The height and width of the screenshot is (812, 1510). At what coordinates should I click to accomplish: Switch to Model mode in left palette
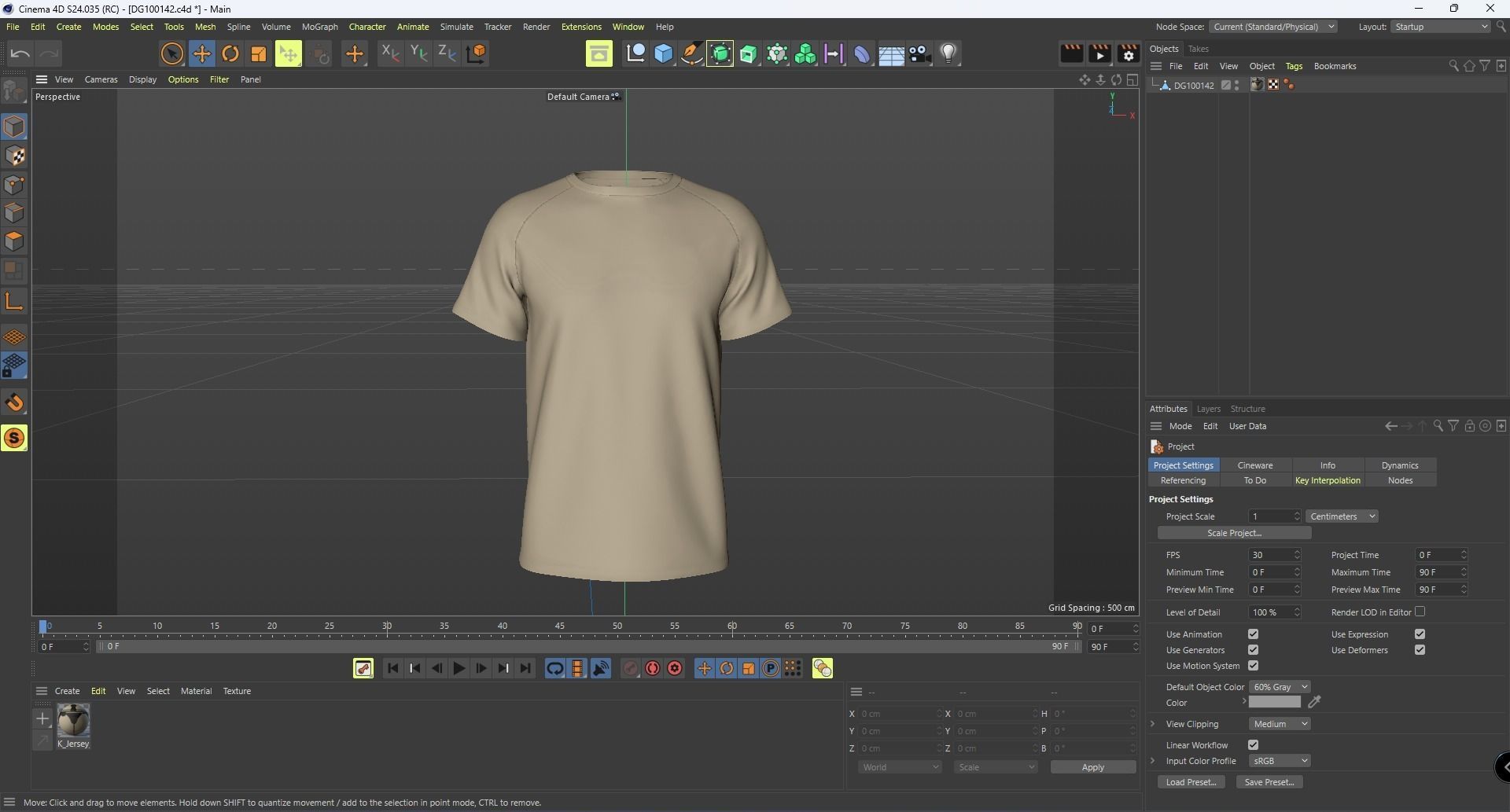pos(14,127)
